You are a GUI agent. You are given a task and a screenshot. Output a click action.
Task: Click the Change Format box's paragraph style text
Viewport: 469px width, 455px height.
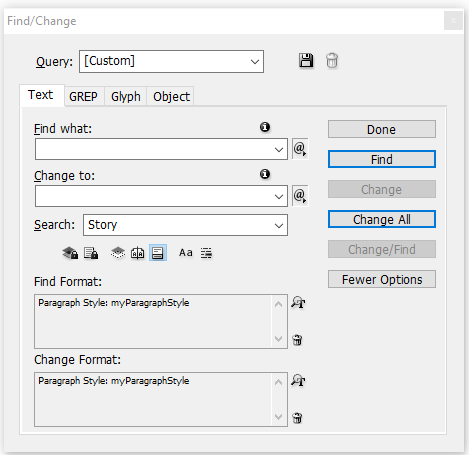click(x=114, y=381)
